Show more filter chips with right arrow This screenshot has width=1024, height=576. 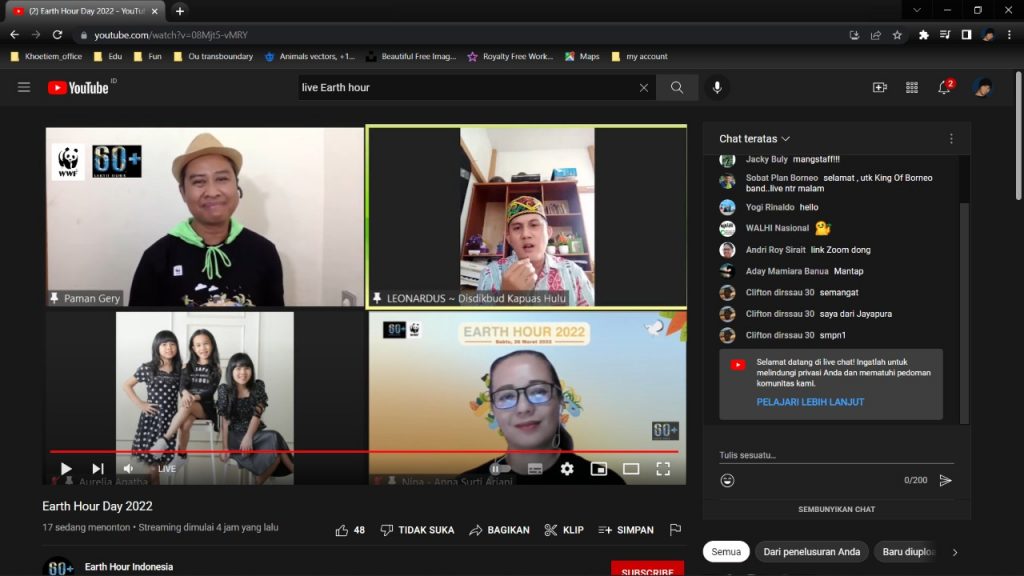click(x=955, y=552)
